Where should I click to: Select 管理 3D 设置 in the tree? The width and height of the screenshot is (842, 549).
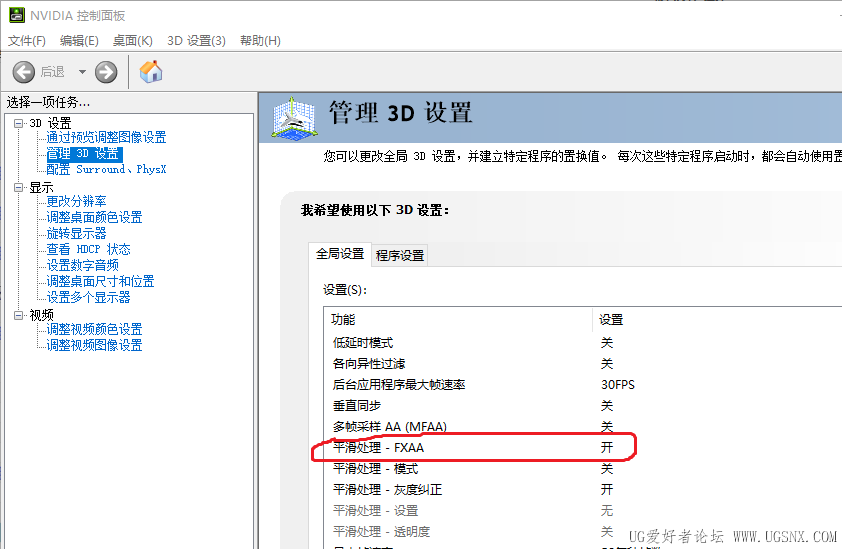click(x=84, y=154)
